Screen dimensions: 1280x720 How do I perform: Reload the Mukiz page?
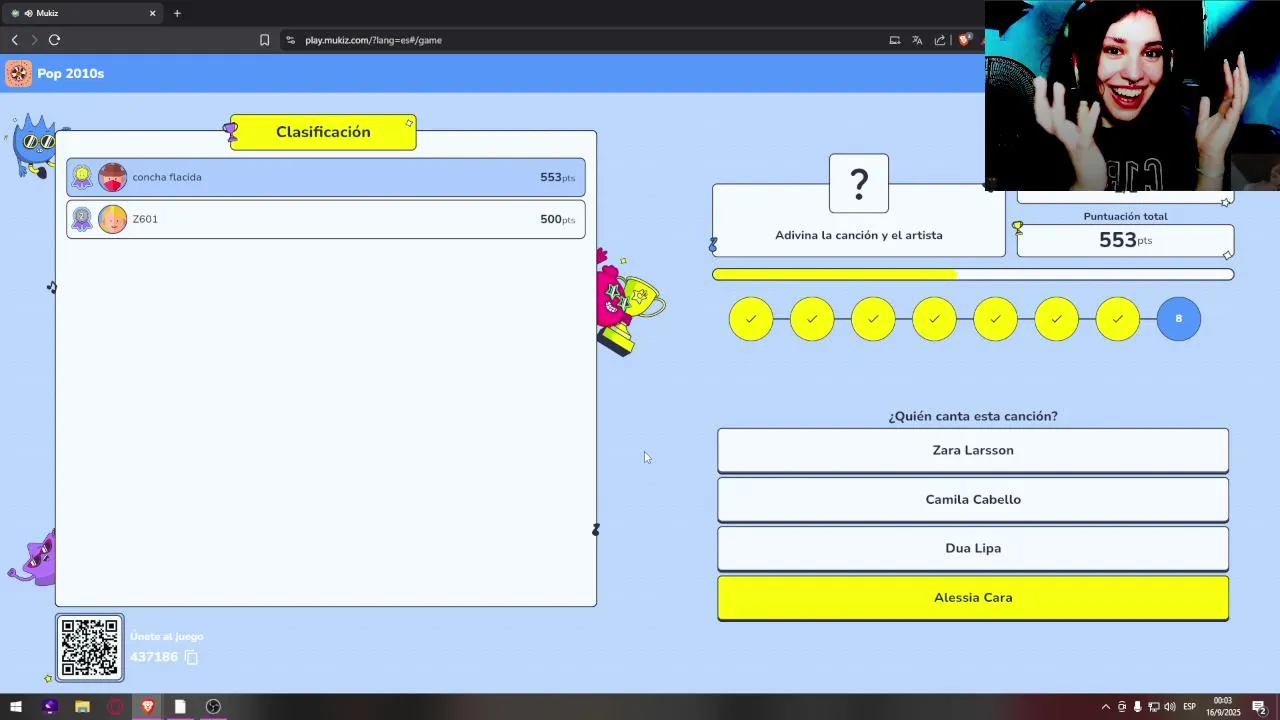click(x=54, y=40)
